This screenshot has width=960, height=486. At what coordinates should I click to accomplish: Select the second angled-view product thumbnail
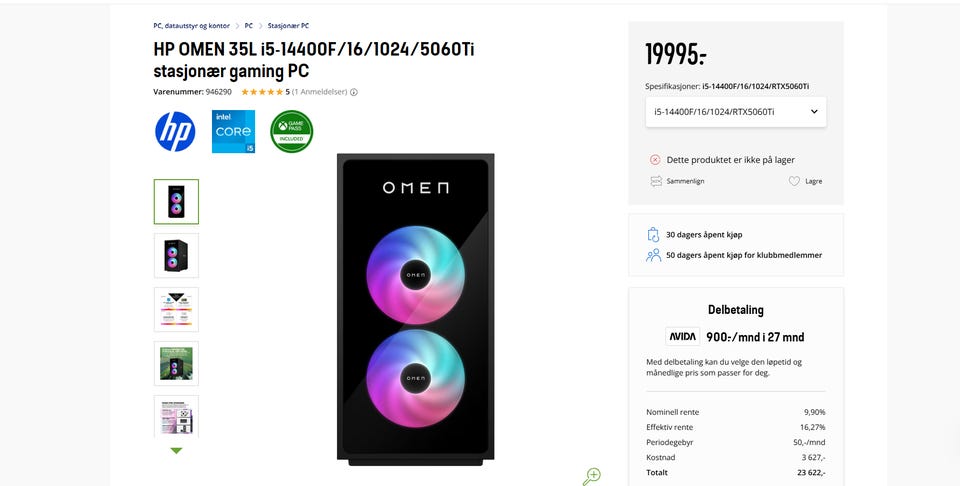176,256
